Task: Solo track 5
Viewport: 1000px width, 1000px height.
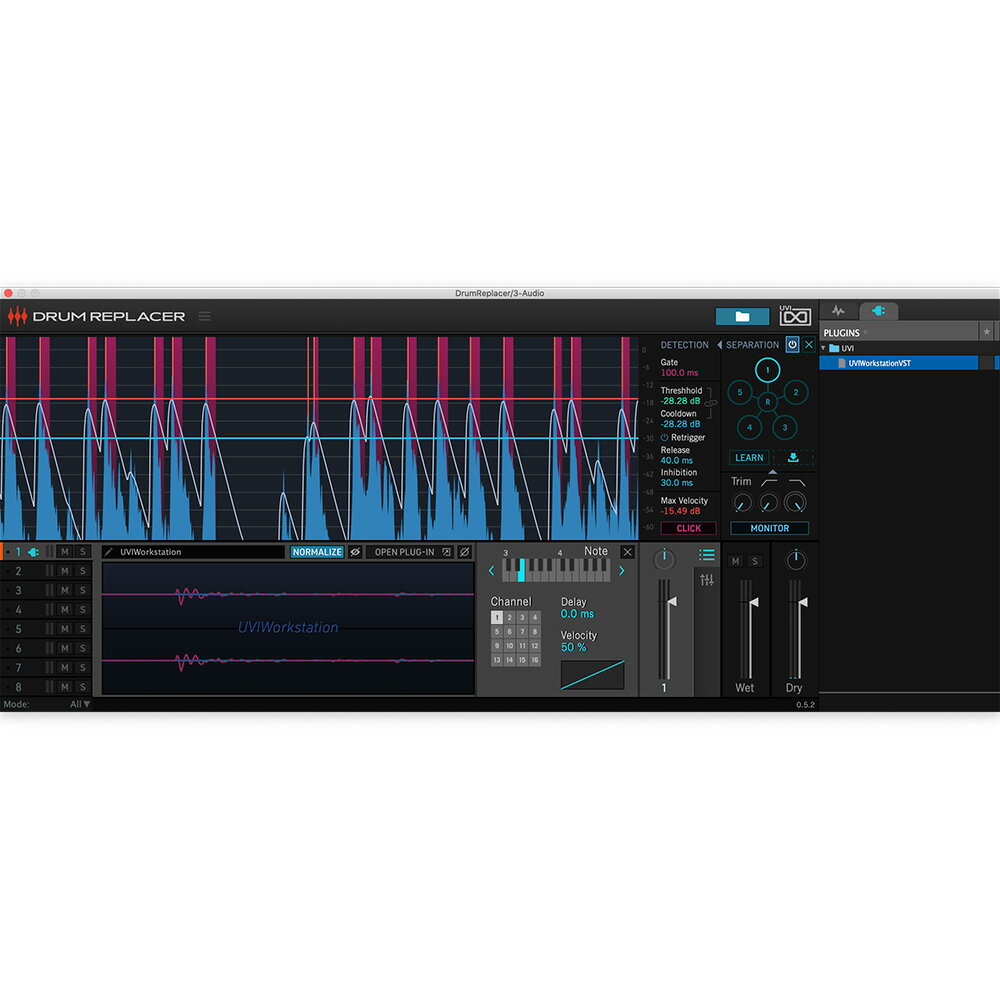Action: (82, 629)
